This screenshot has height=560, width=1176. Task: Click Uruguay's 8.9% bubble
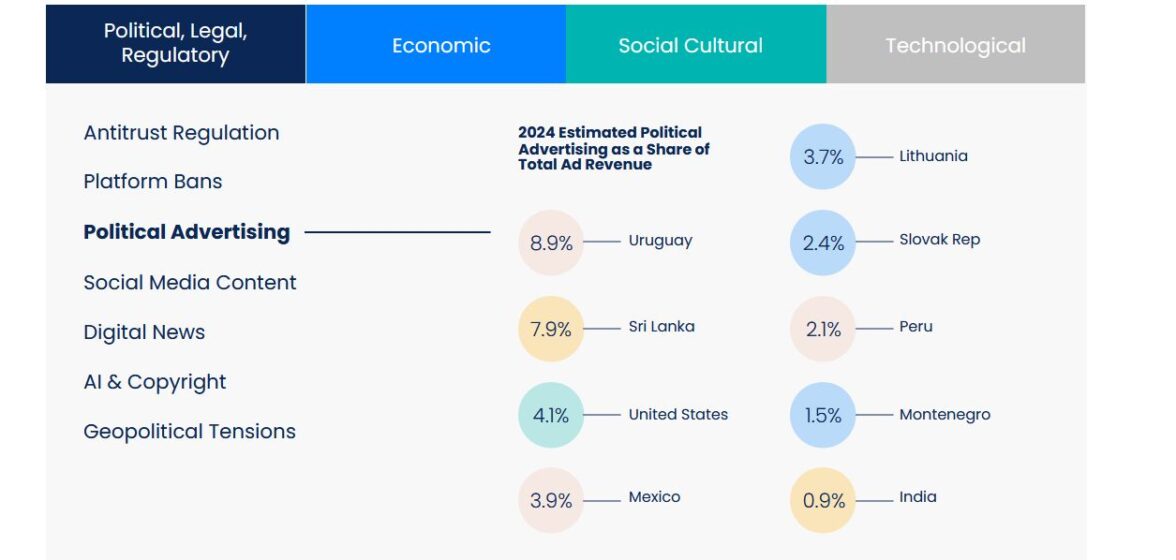pos(551,242)
